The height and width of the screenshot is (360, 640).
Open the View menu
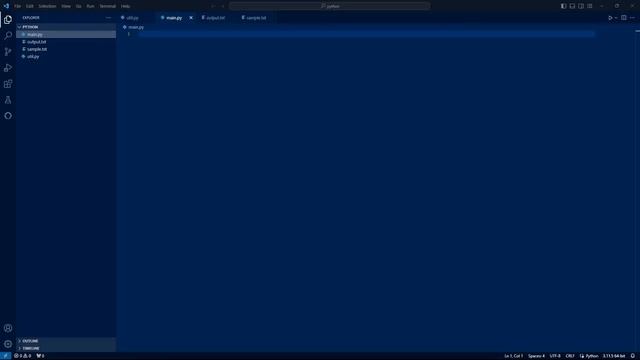(66, 6)
